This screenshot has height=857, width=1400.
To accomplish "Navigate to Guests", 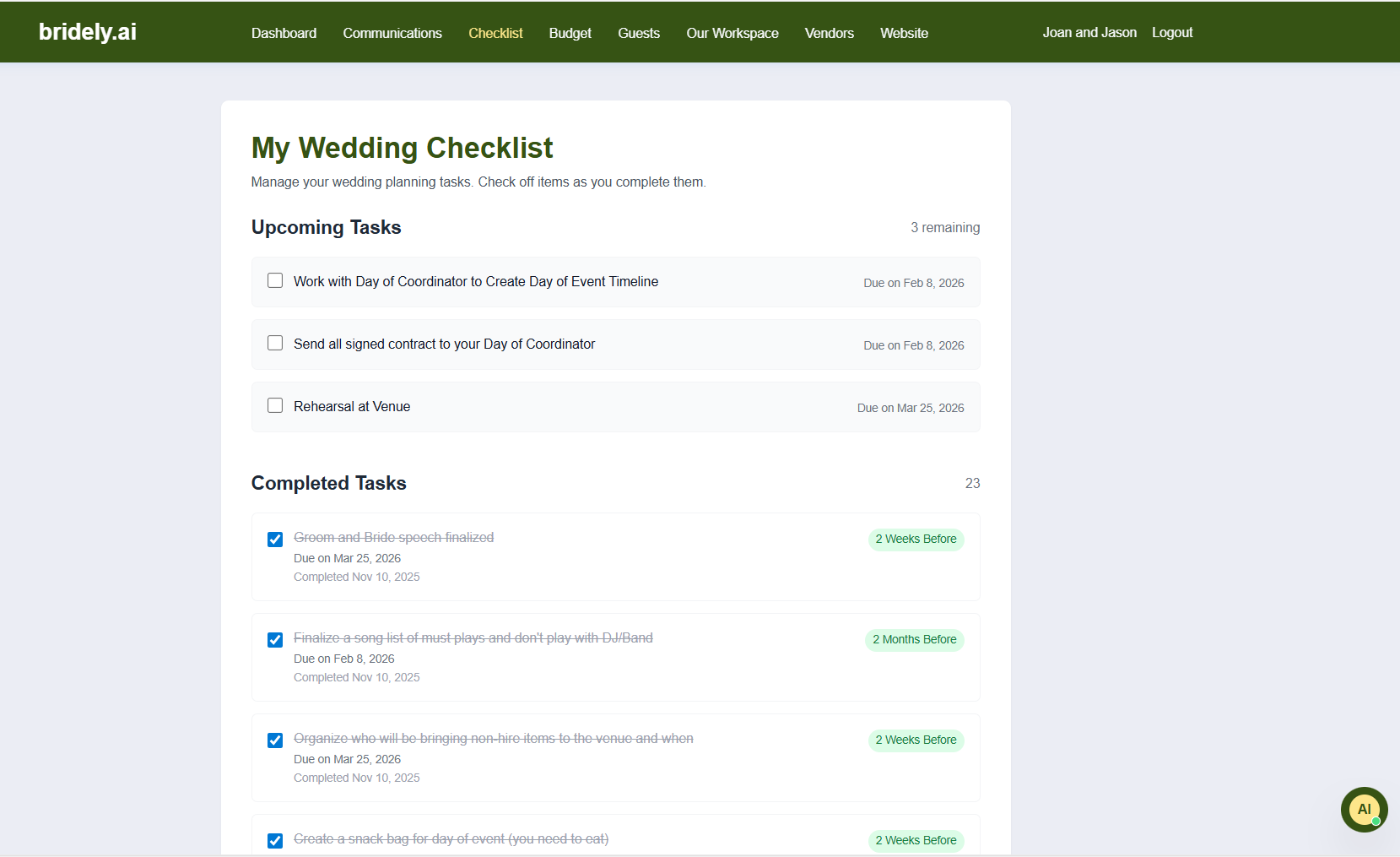I will coord(639,33).
